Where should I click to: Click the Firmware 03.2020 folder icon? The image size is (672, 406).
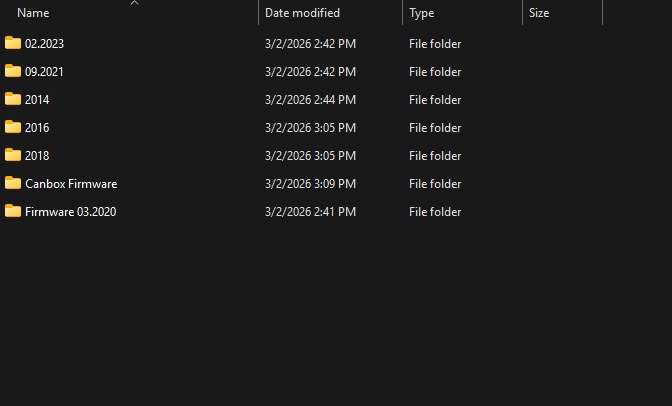coord(13,211)
